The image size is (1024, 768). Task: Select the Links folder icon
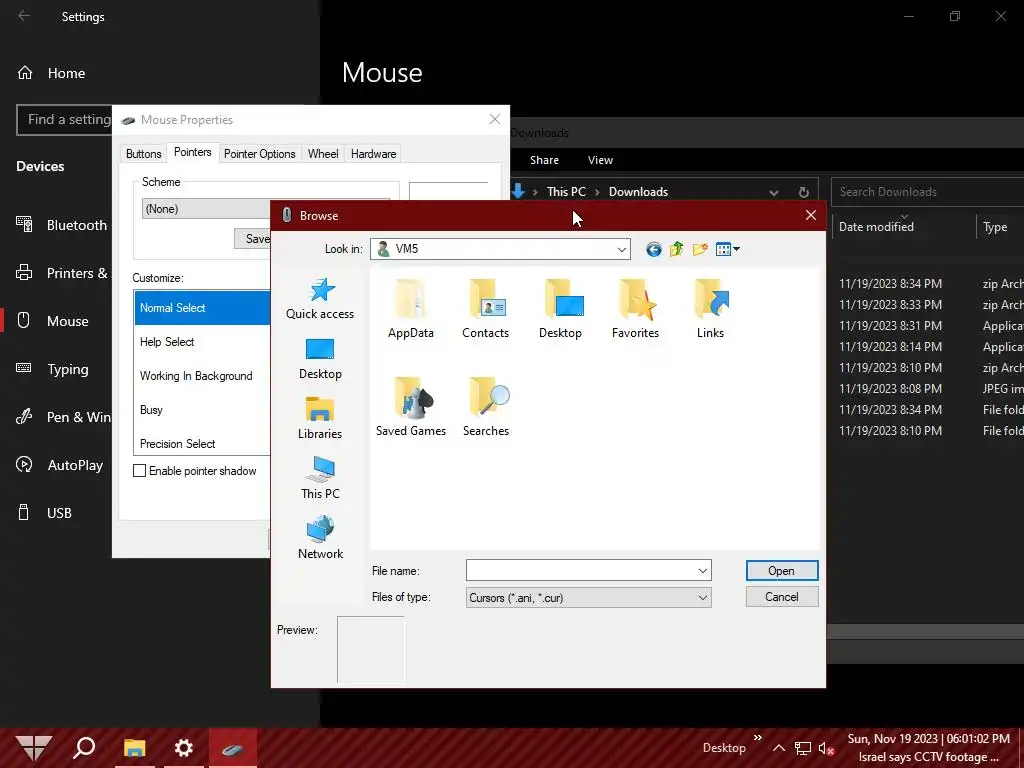pyautogui.click(x=711, y=308)
